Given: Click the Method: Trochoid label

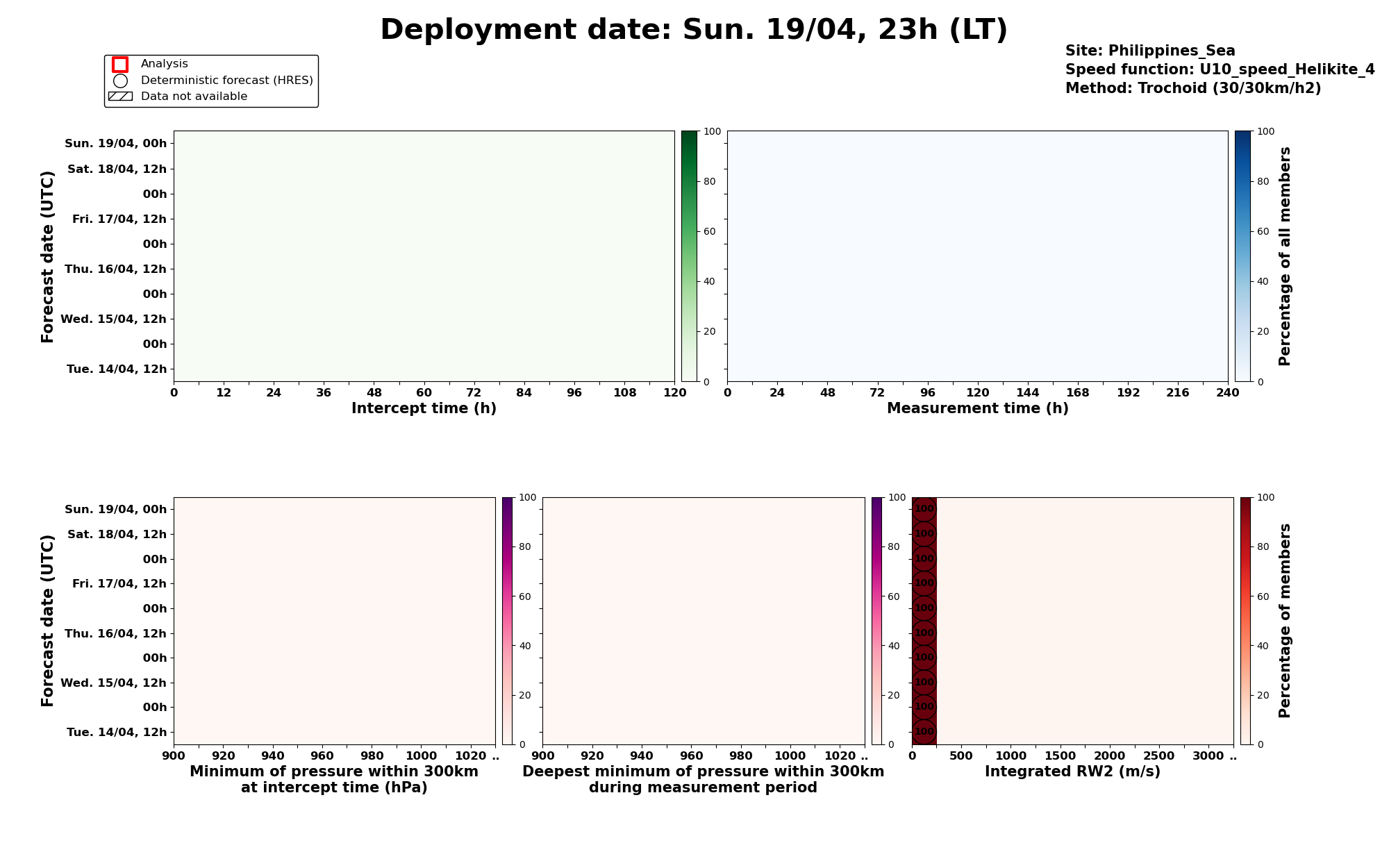Looking at the screenshot, I should pos(1193,88).
